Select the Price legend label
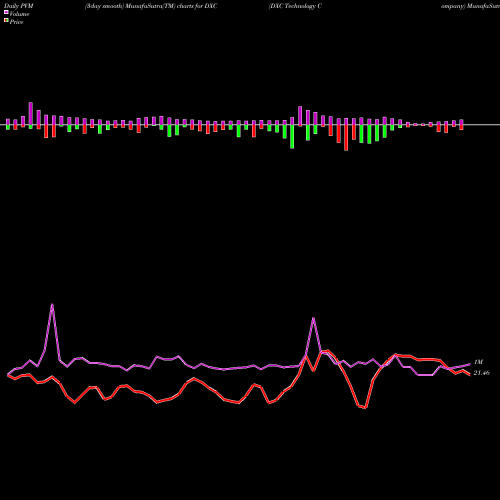The width and height of the screenshot is (500, 500). pos(16,22)
